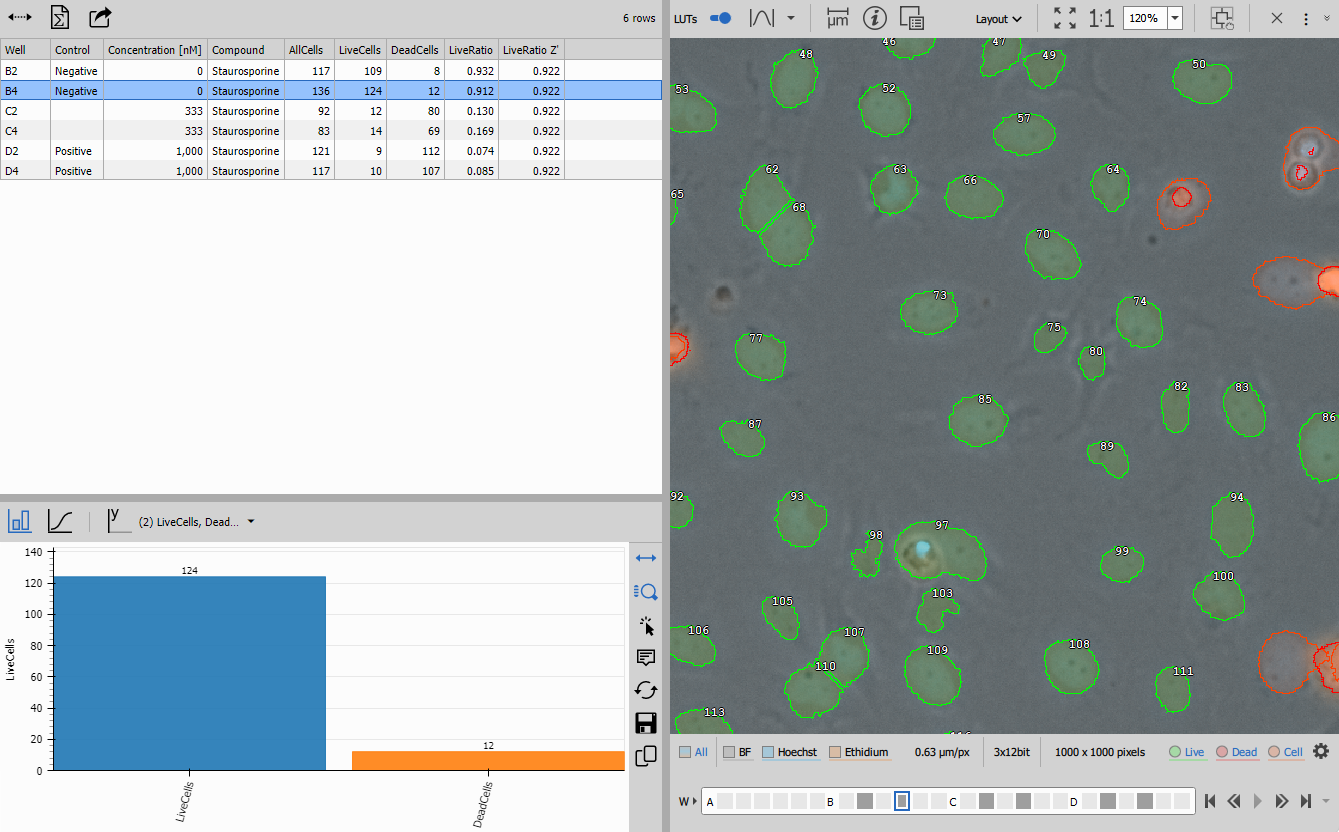This screenshot has width=1339, height=832.
Task: Switch to the curve graph view
Action: tap(60, 521)
